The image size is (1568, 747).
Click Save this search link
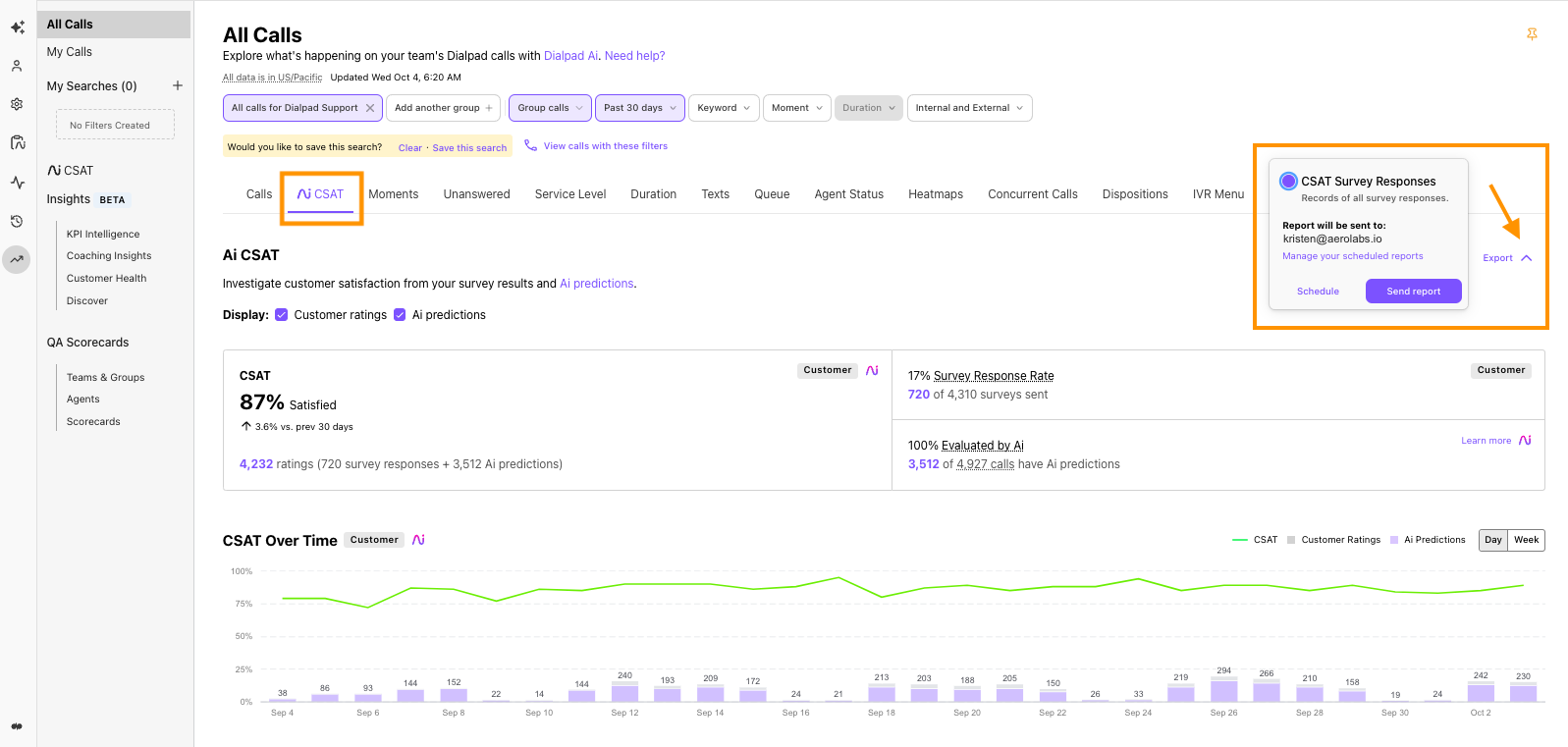[469, 148]
